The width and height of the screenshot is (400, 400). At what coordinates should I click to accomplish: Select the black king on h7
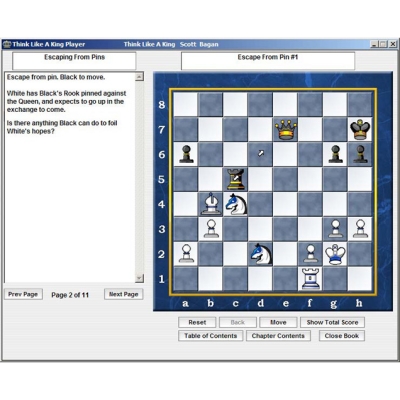[360, 130]
